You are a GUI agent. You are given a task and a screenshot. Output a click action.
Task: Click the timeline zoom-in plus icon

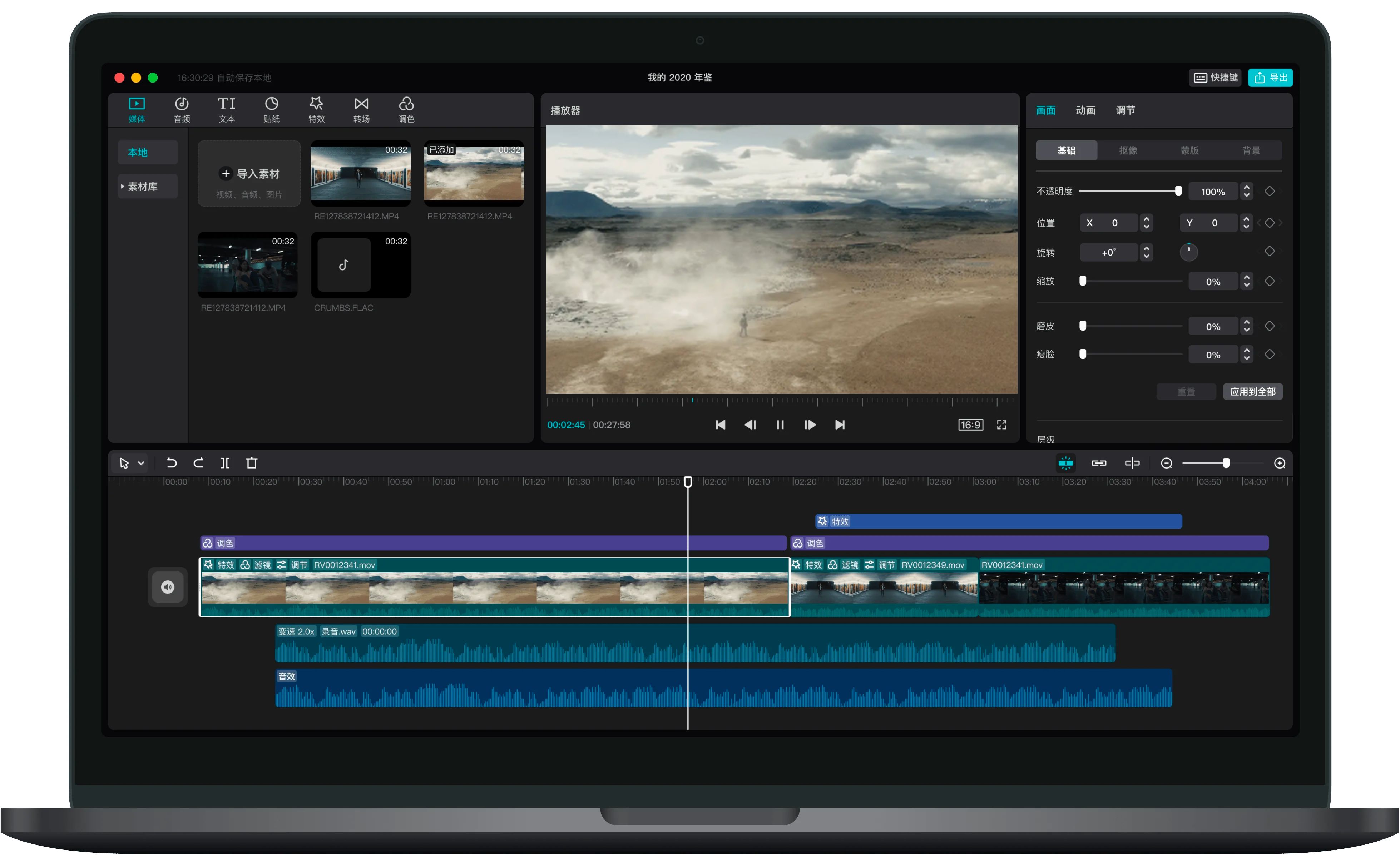(1279, 463)
